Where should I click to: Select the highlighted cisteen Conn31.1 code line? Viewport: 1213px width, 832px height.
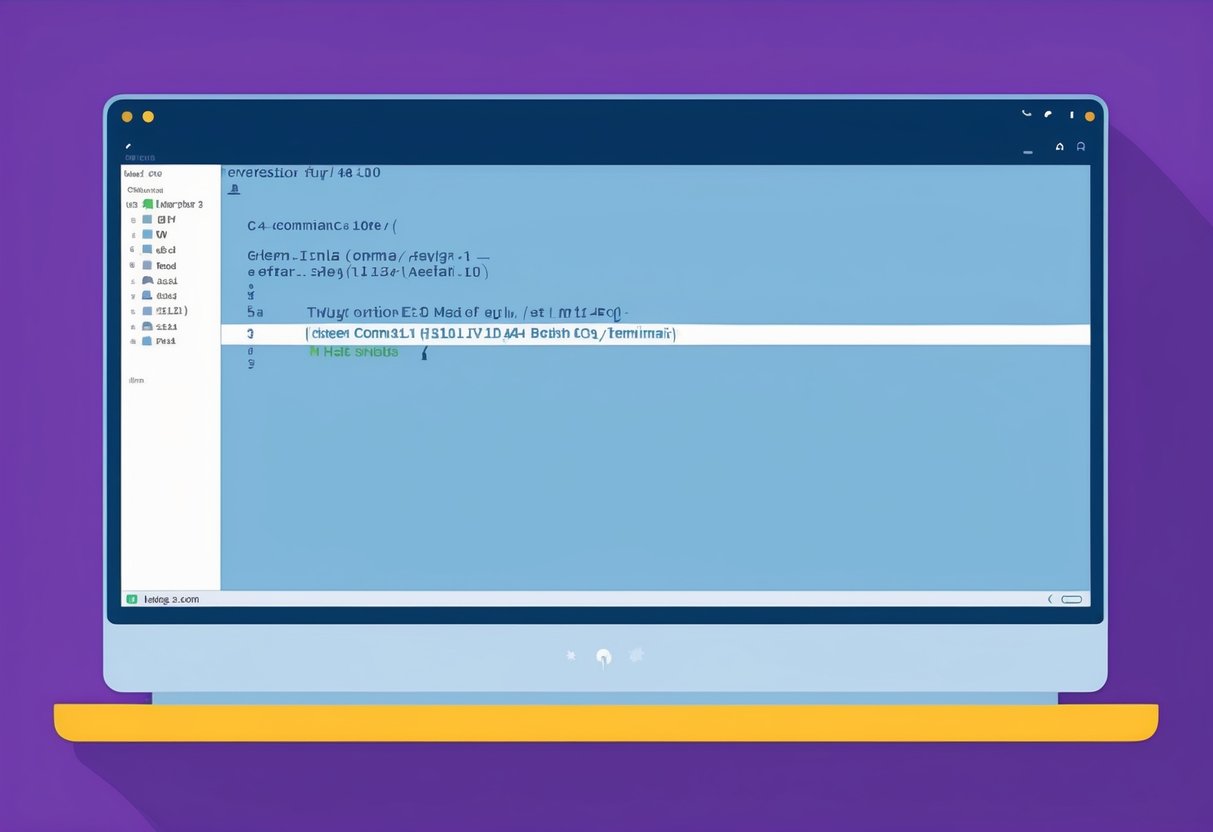tap(490, 333)
